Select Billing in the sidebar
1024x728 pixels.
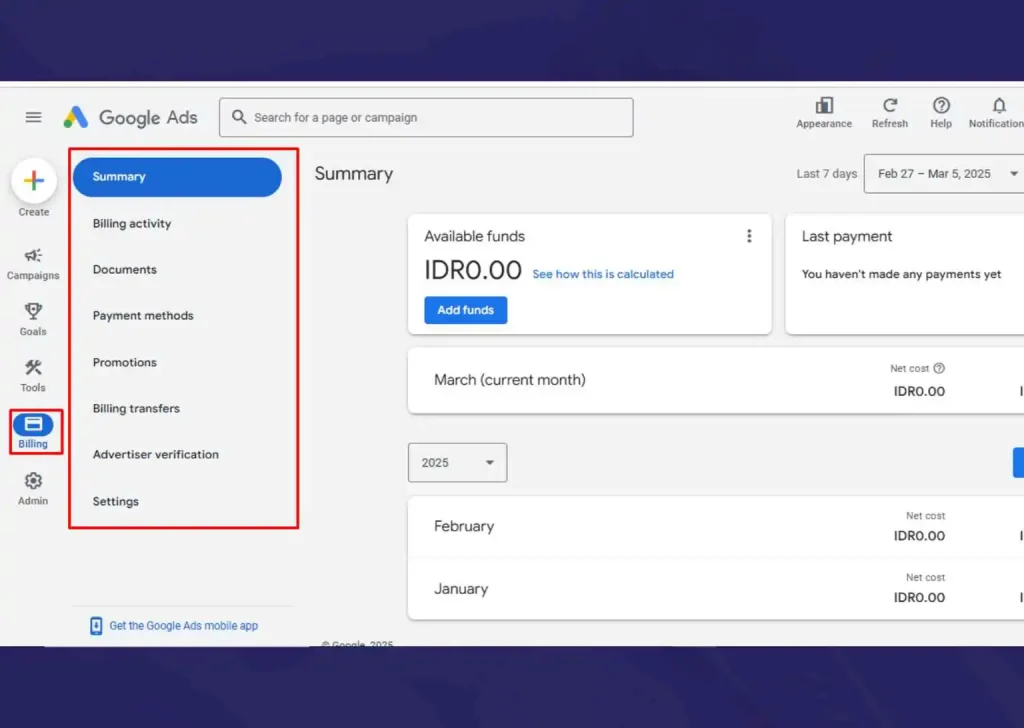[x=33, y=431]
